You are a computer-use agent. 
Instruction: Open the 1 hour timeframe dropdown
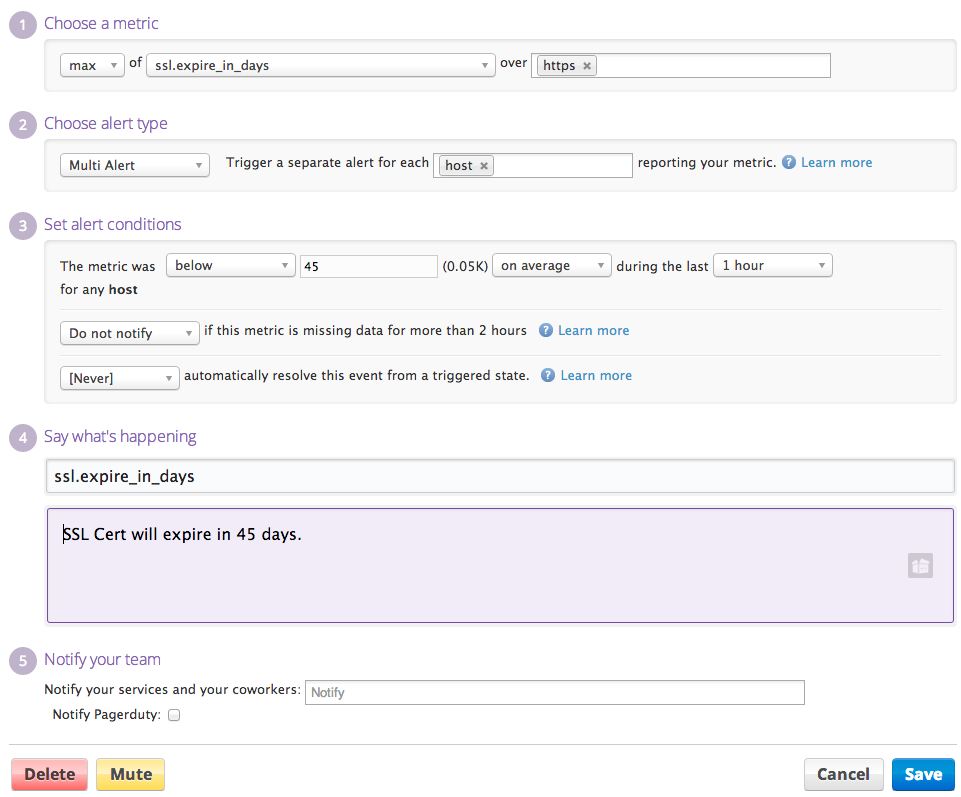pyautogui.click(x=773, y=265)
